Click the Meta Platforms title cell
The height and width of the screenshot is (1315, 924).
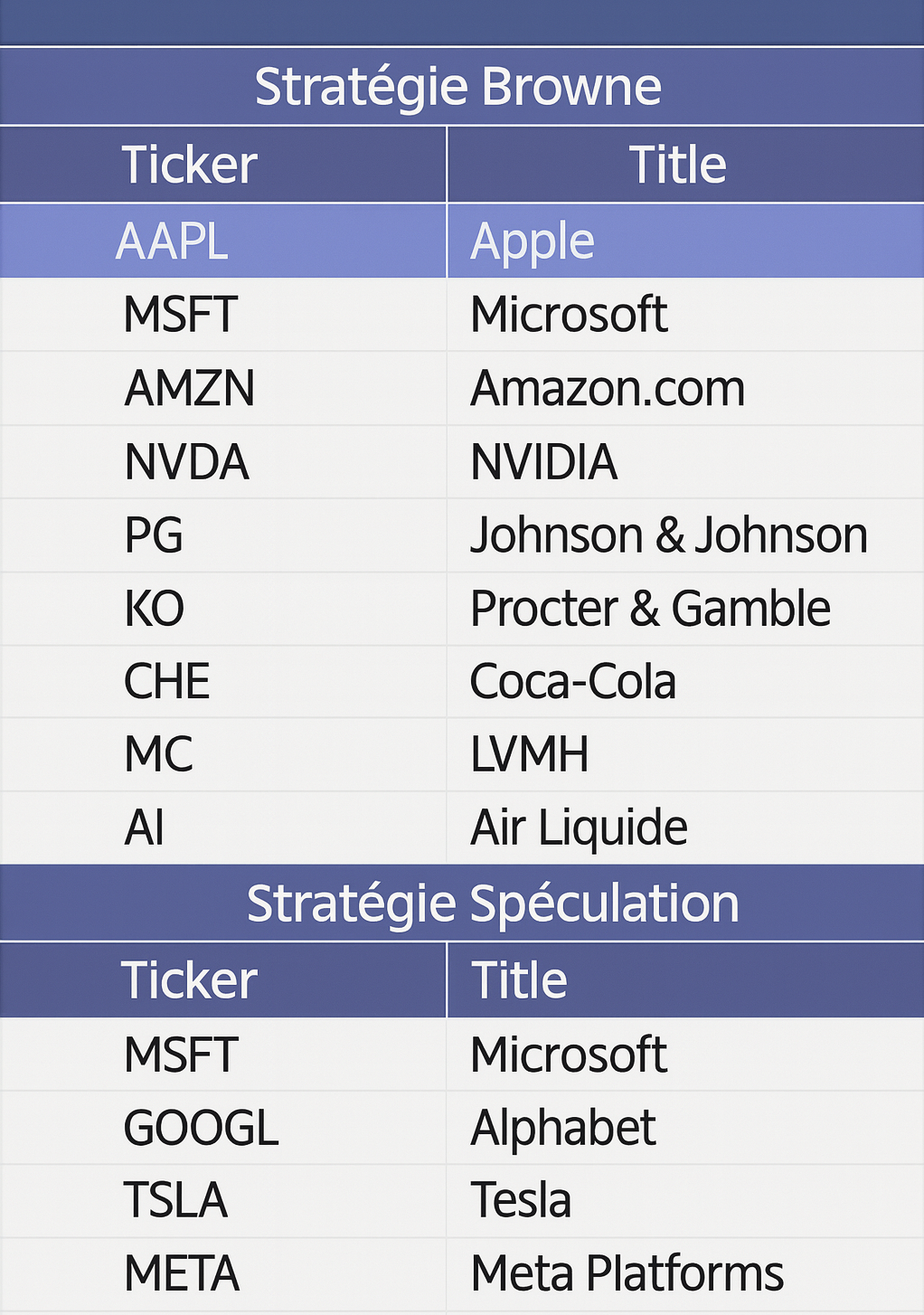(x=627, y=1273)
